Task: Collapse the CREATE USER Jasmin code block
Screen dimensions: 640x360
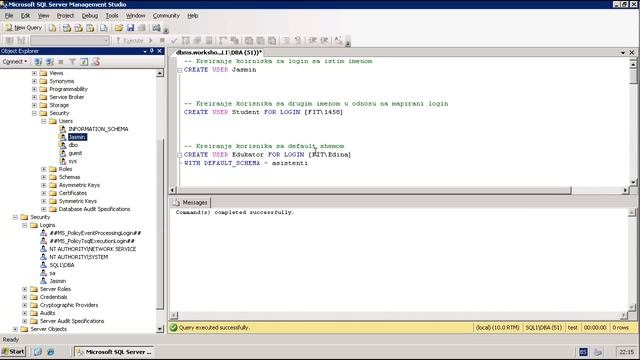Action: 180,70
